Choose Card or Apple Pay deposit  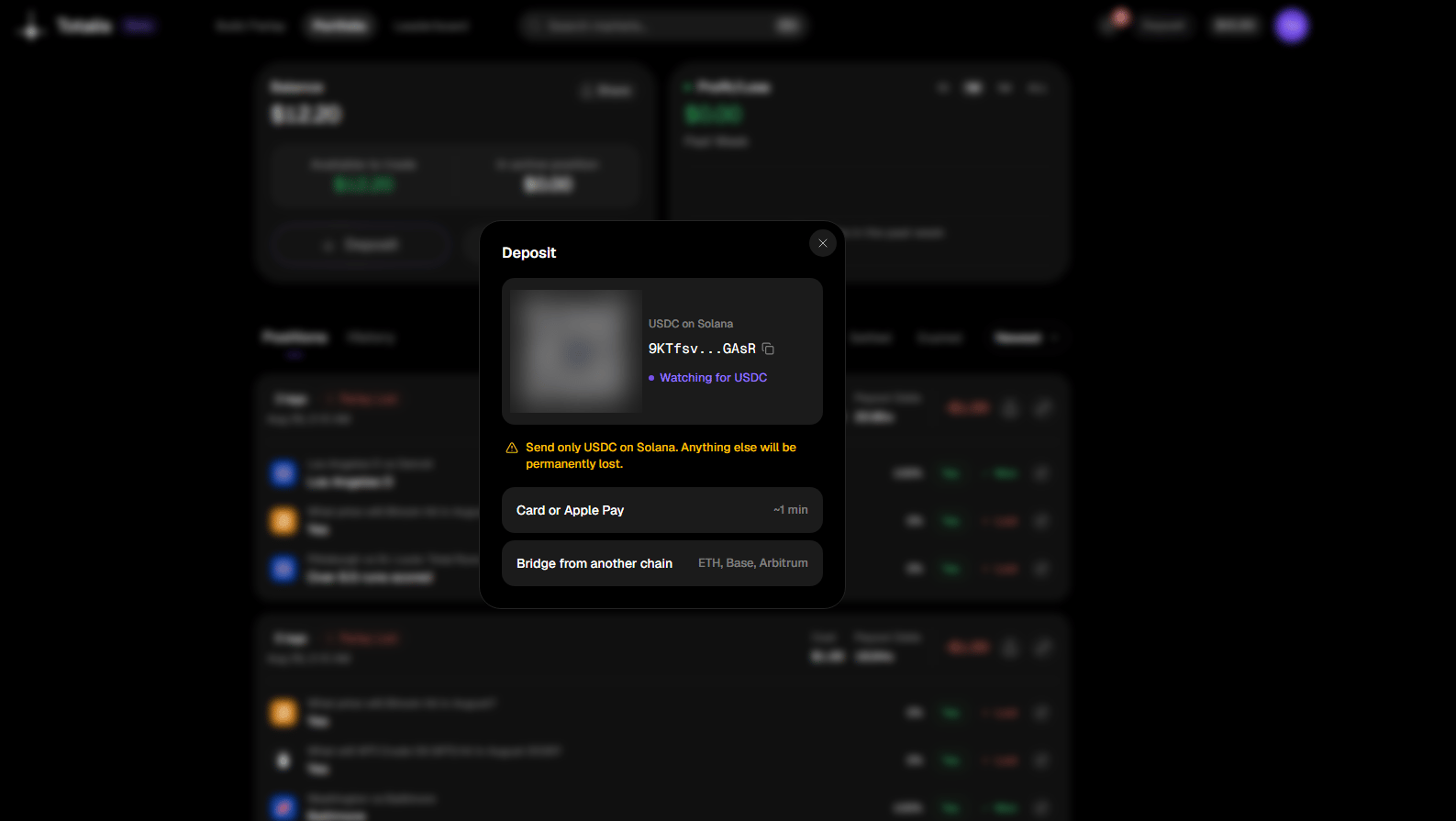click(662, 510)
